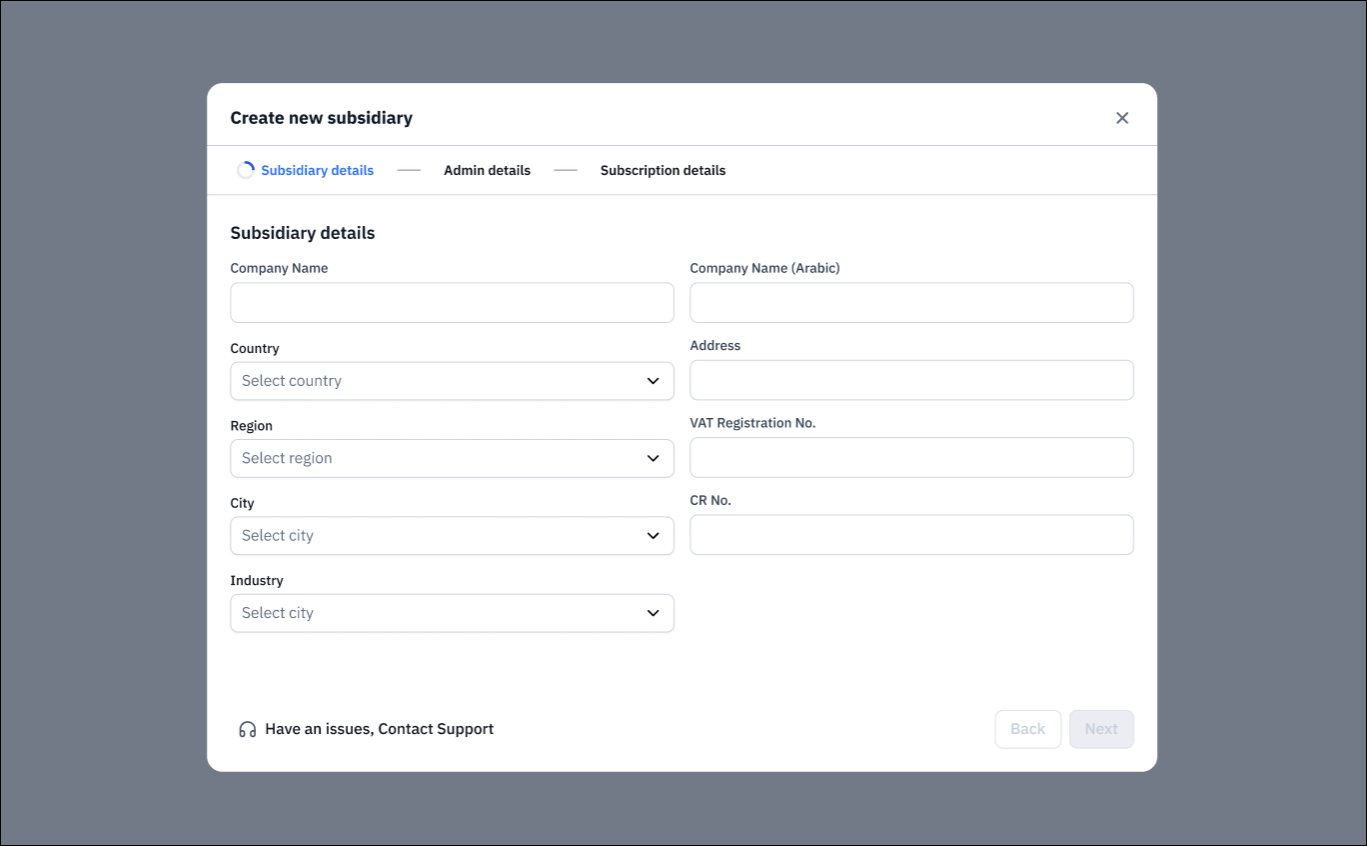
Task: Click the City field's chevron icon
Action: (653, 535)
